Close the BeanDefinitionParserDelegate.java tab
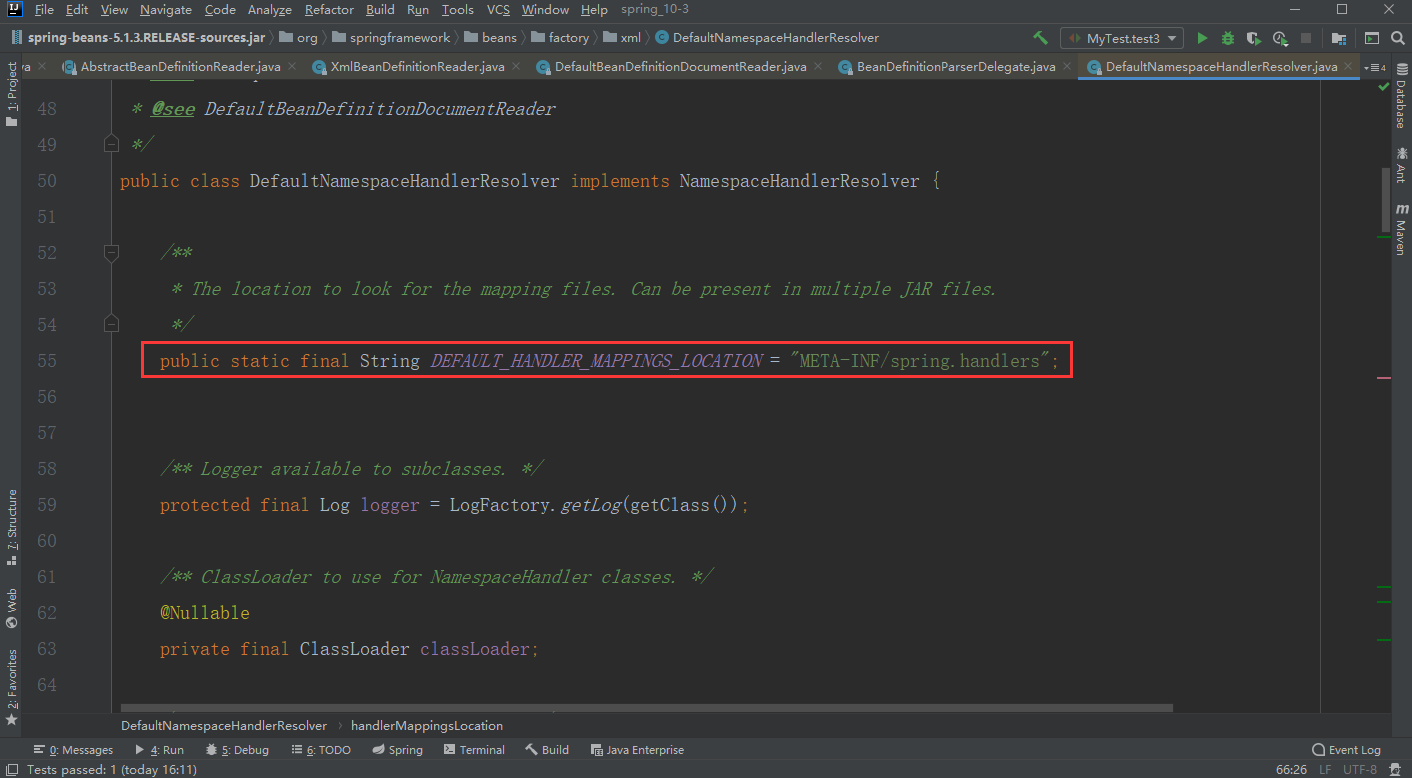 tap(1066, 67)
